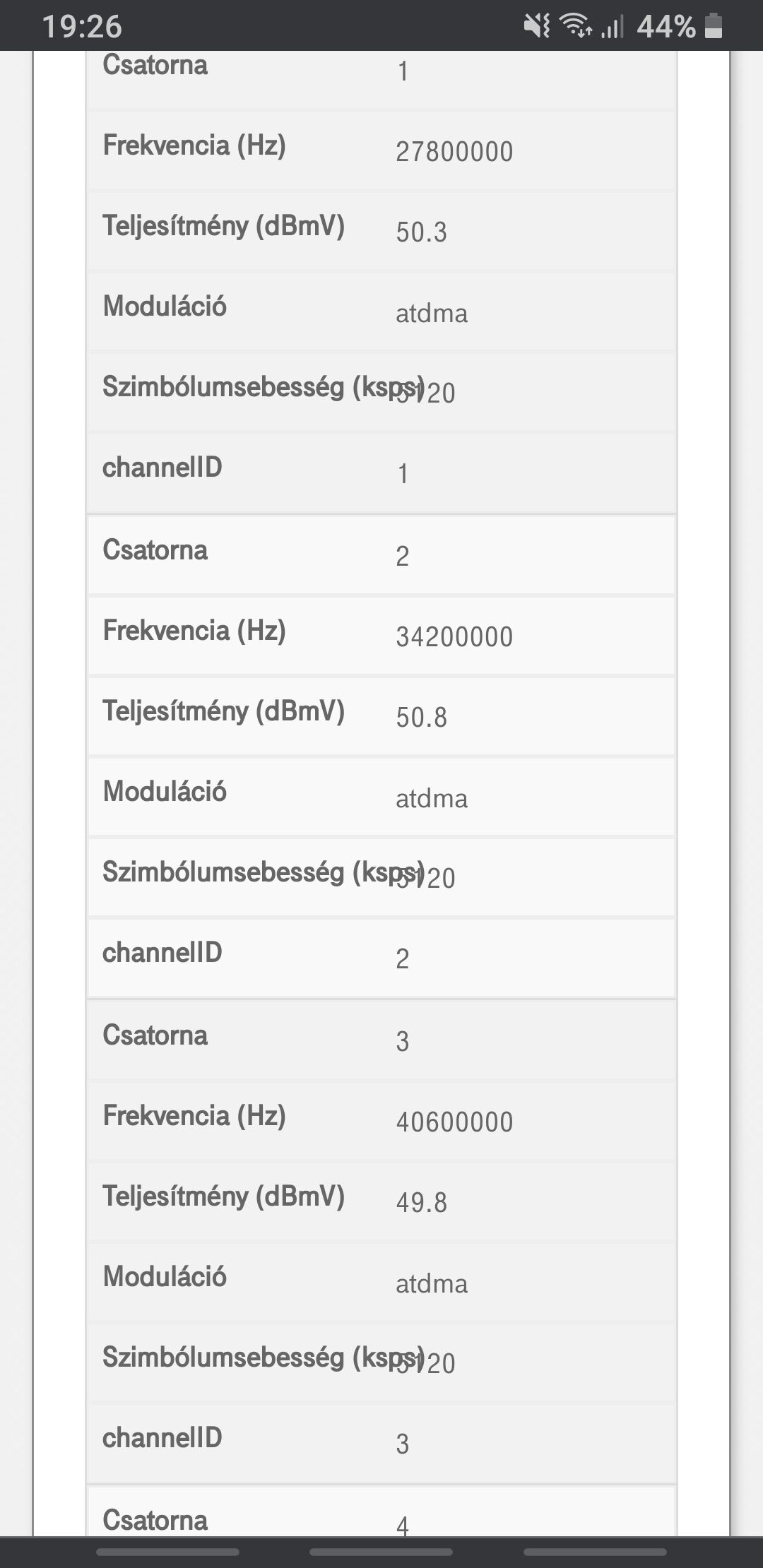Image resolution: width=763 pixels, height=1568 pixels.
Task: Tap the 19:26 clock in status bar
Action: [82, 27]
